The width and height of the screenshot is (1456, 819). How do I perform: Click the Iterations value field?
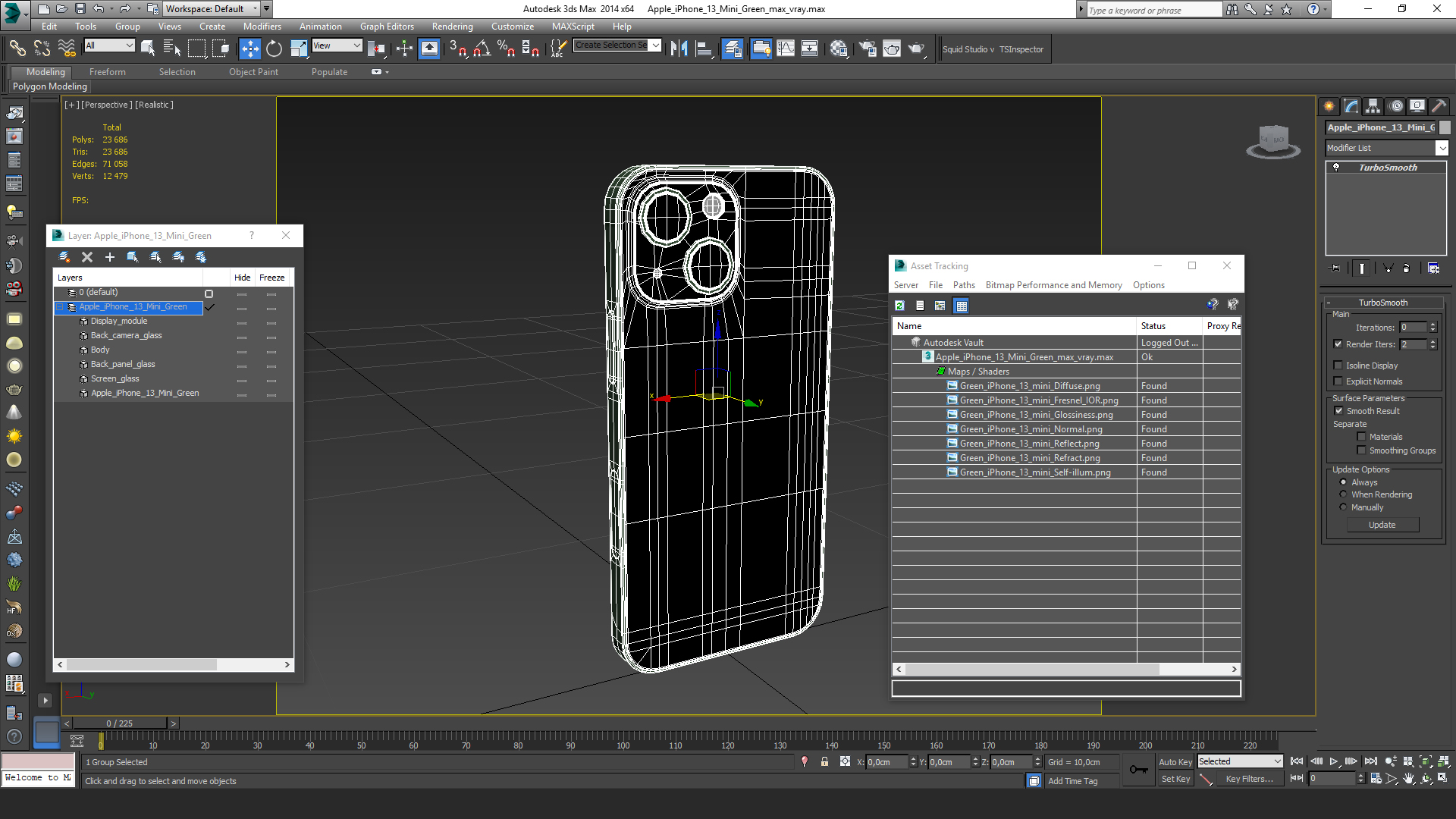pos(1413,328)
